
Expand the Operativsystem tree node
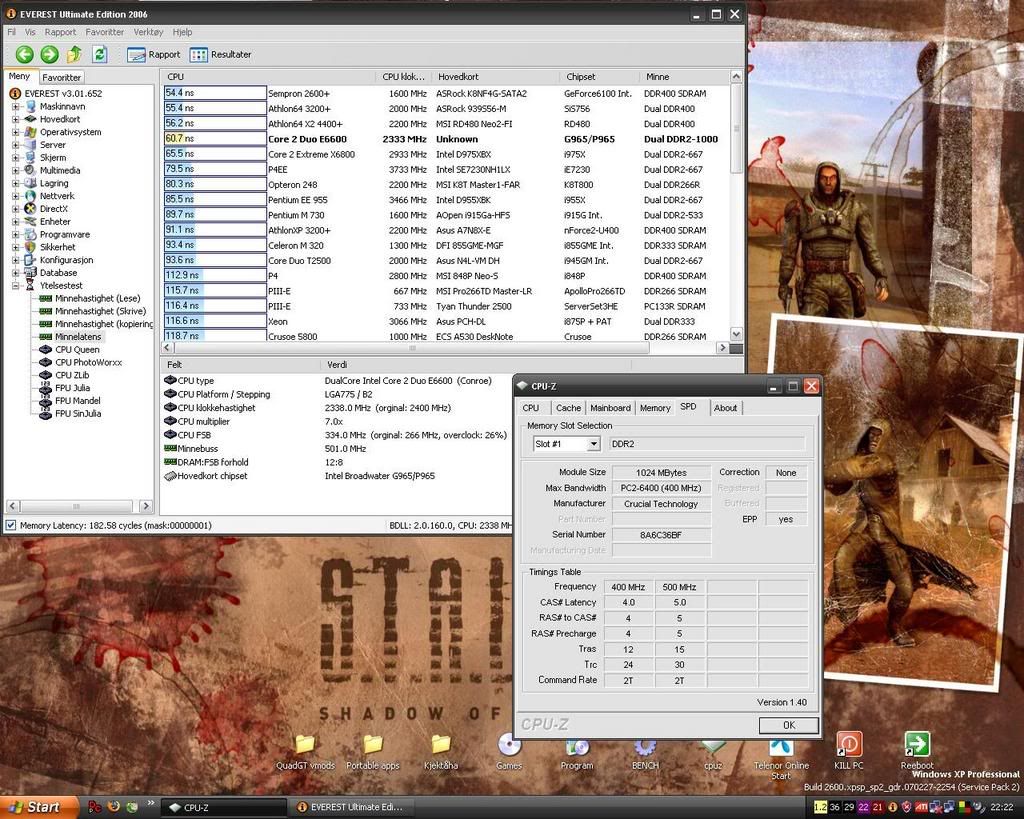tap(15, 132)
